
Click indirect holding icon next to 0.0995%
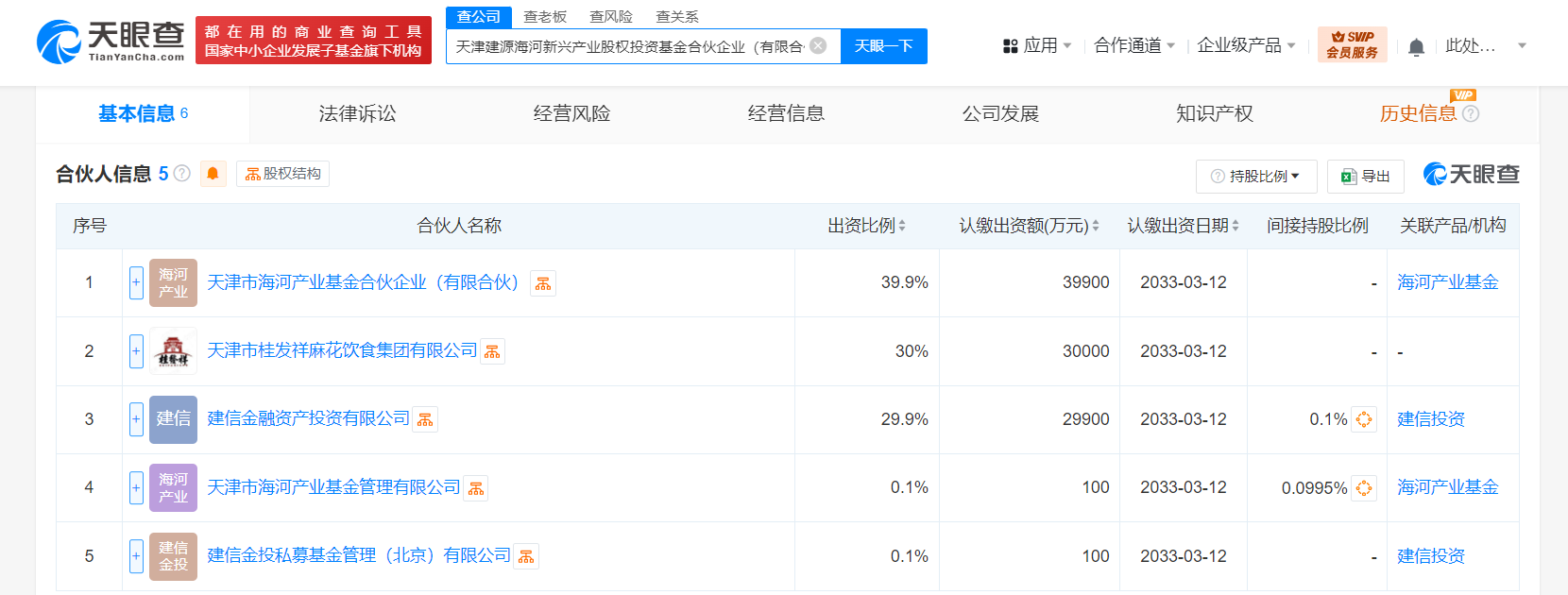tap(1363, 488)
